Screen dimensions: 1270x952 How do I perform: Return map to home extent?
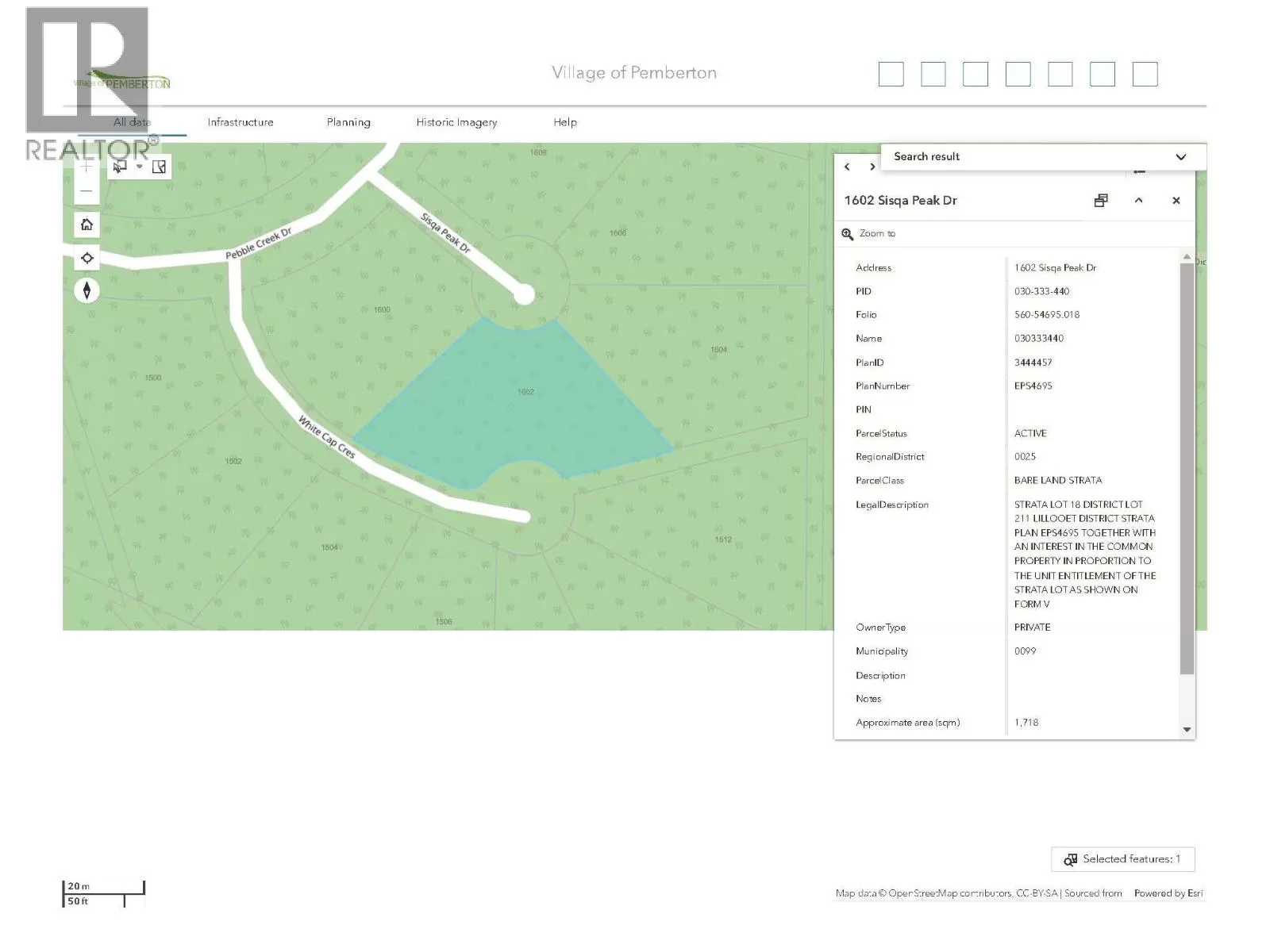(87, 225)
